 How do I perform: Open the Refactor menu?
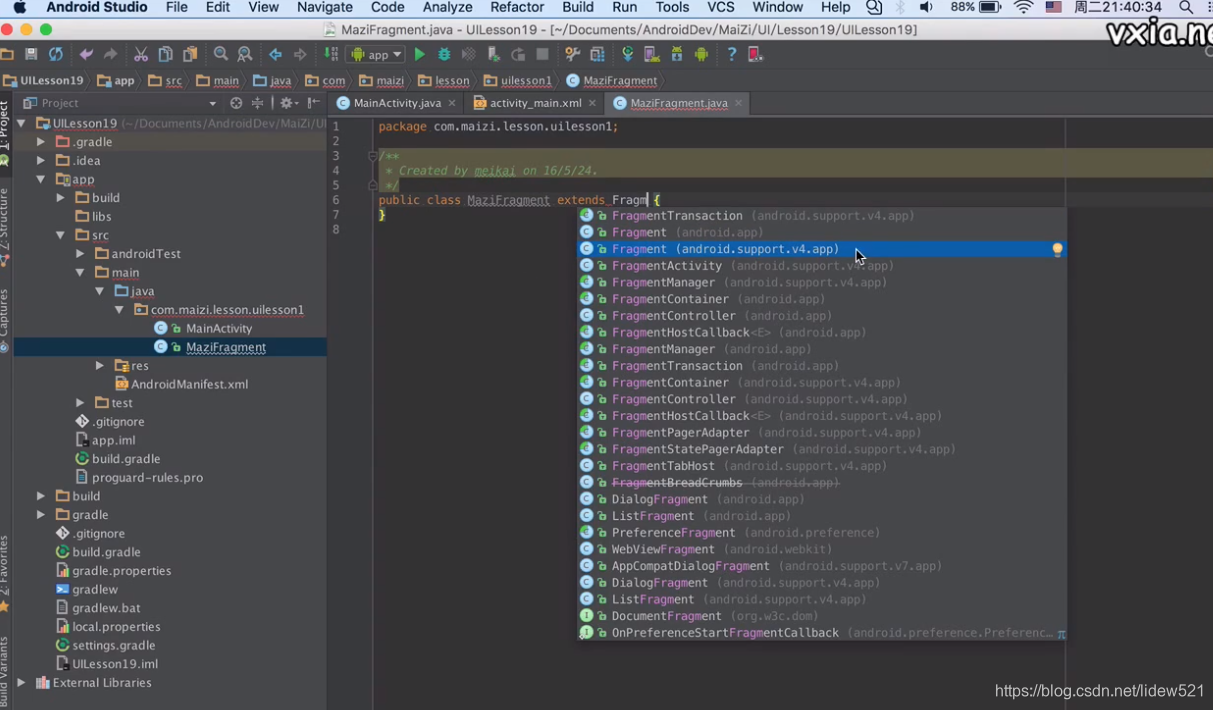(x=517, y=8)
